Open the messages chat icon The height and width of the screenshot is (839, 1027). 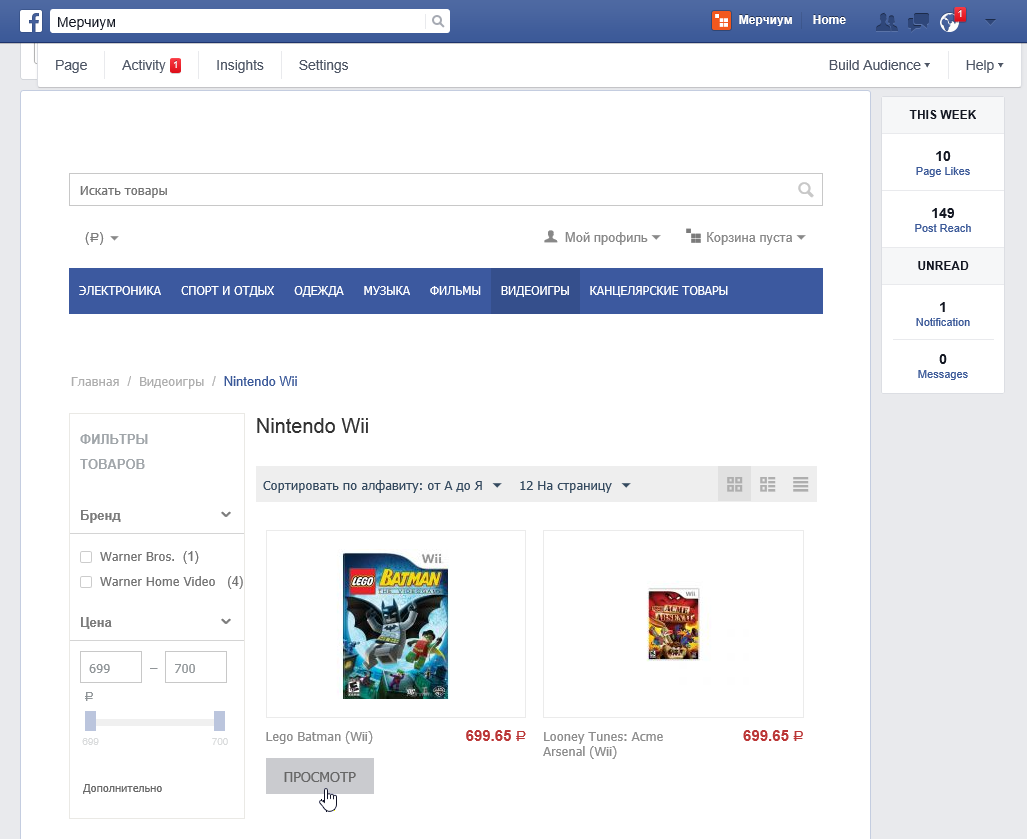click(918, 22)
